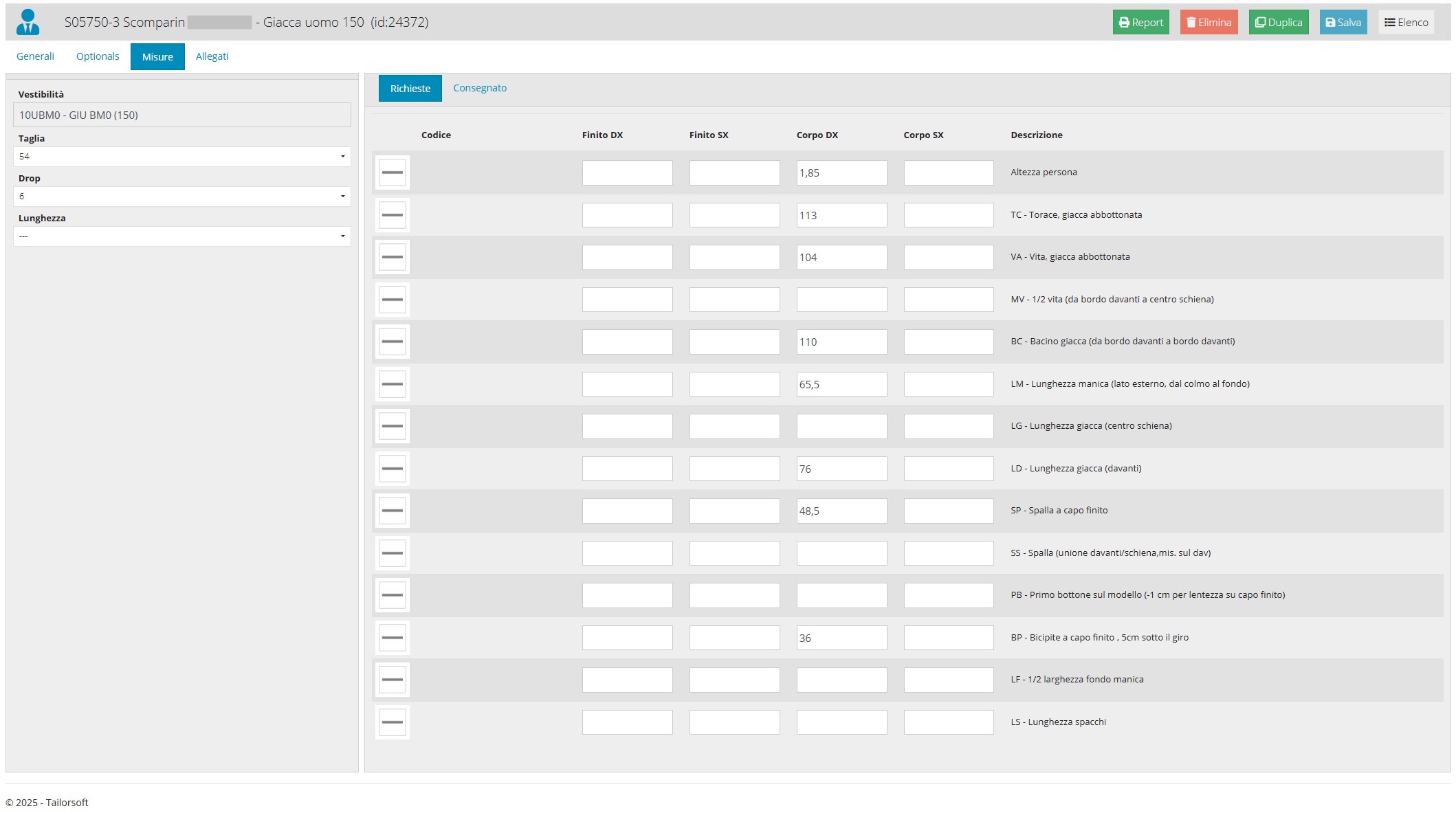Click minus icon on TC Torace row

pyautogui.click(x=392, y=215)
